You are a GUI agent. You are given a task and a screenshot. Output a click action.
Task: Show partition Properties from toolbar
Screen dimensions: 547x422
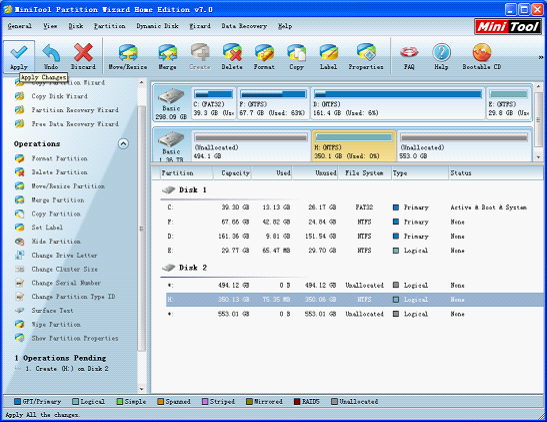[366, 56]
